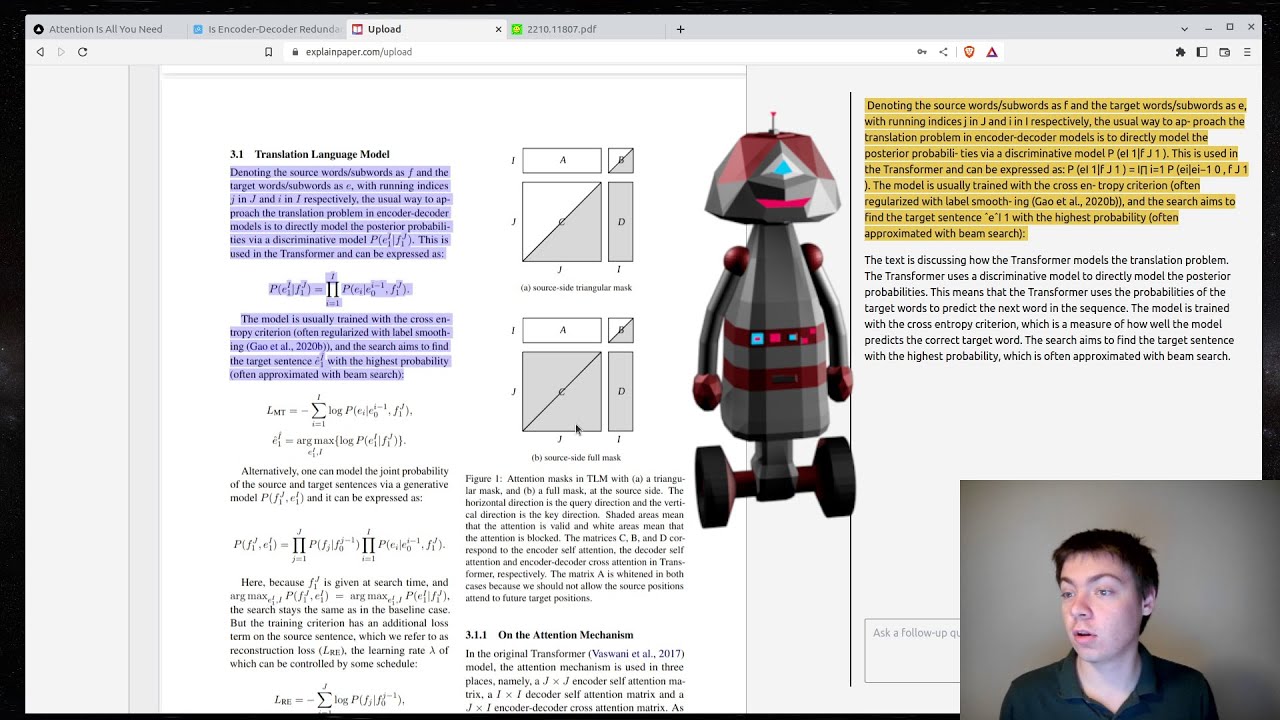The height and width of the screenshot is (720, 1280).
Task: Open a new browser tab
Action: [680, 29]
